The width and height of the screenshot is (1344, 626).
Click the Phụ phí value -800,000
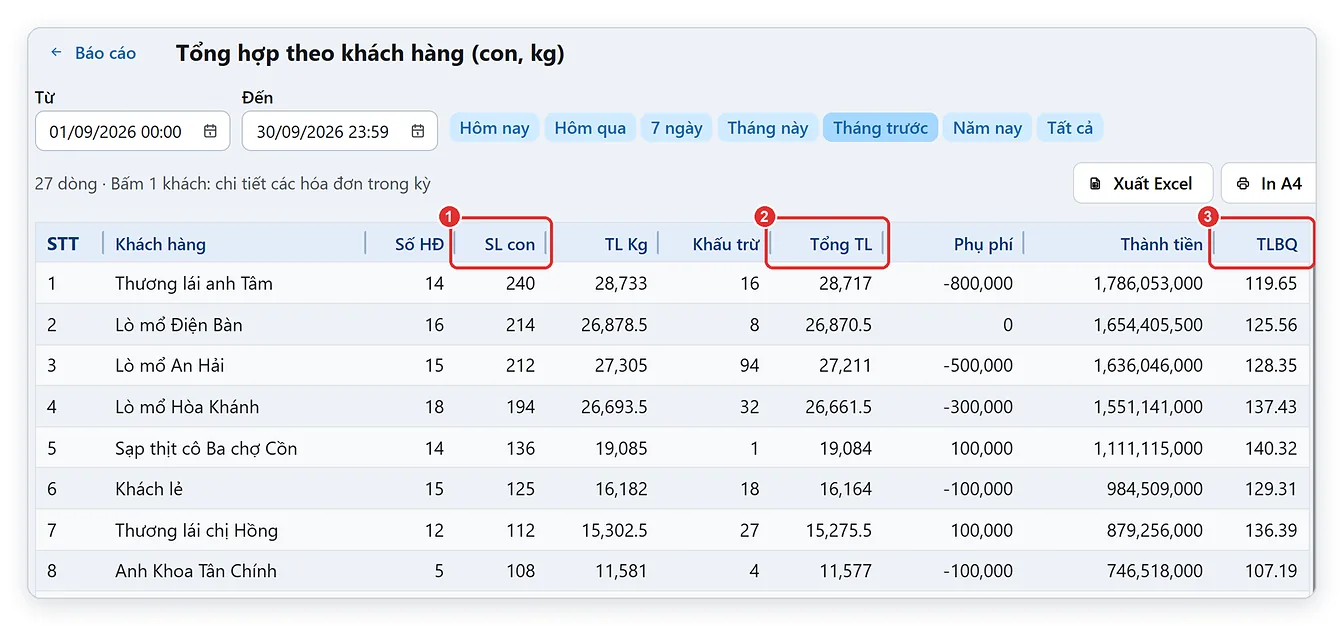(978, 284)
